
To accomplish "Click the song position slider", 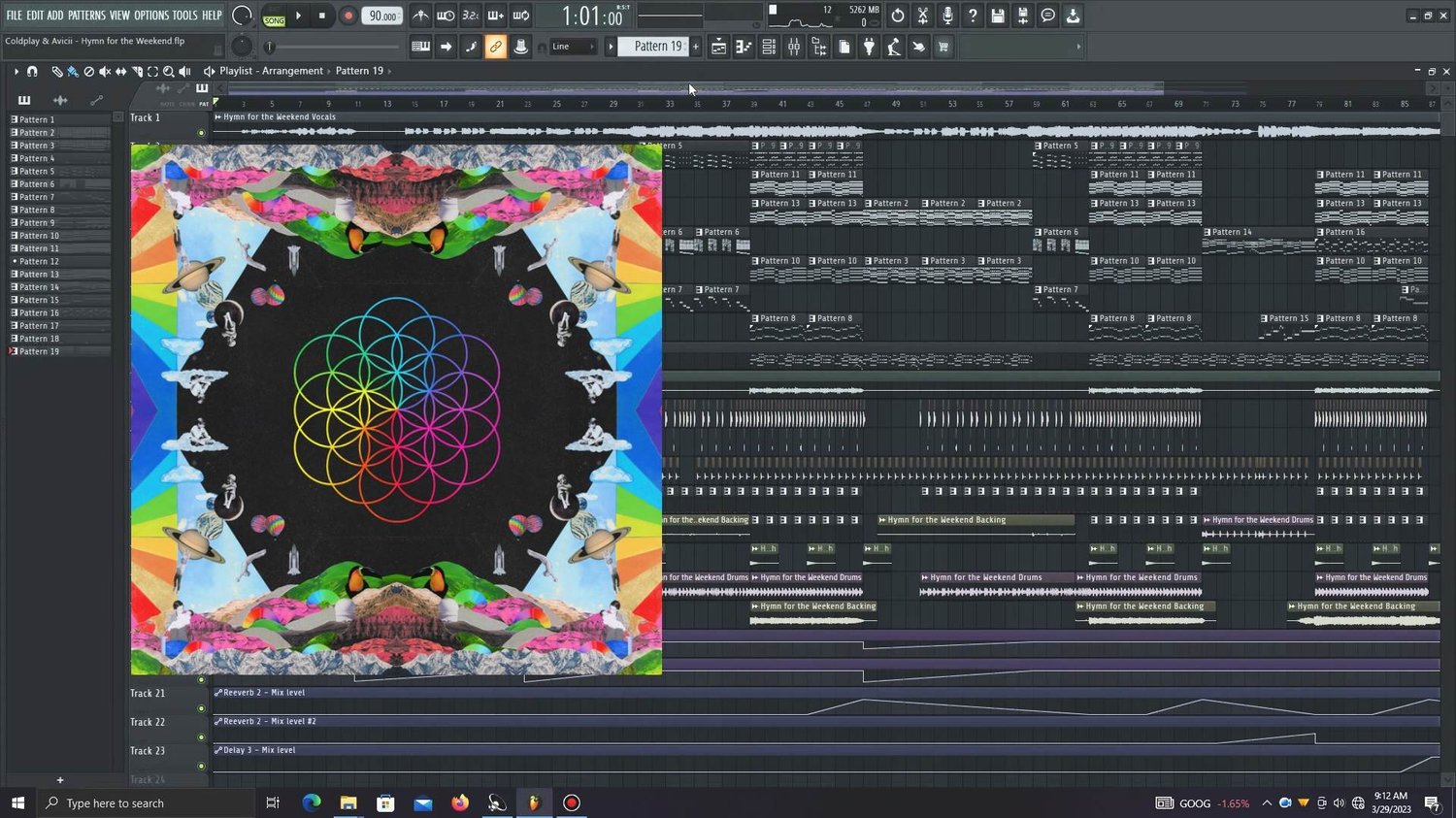I will click(x=334, y=47).
